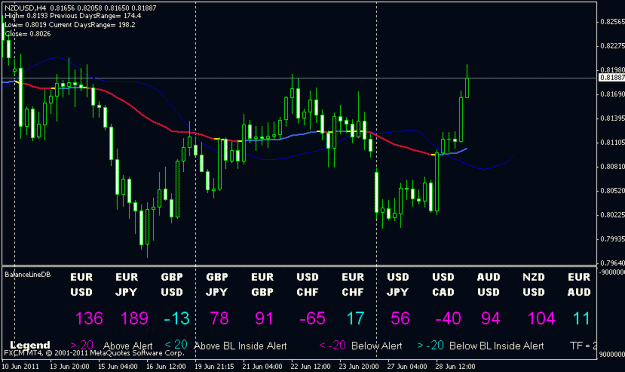Select the AUD USD pair heading
625x372 pixels.
tap(488, 285)
